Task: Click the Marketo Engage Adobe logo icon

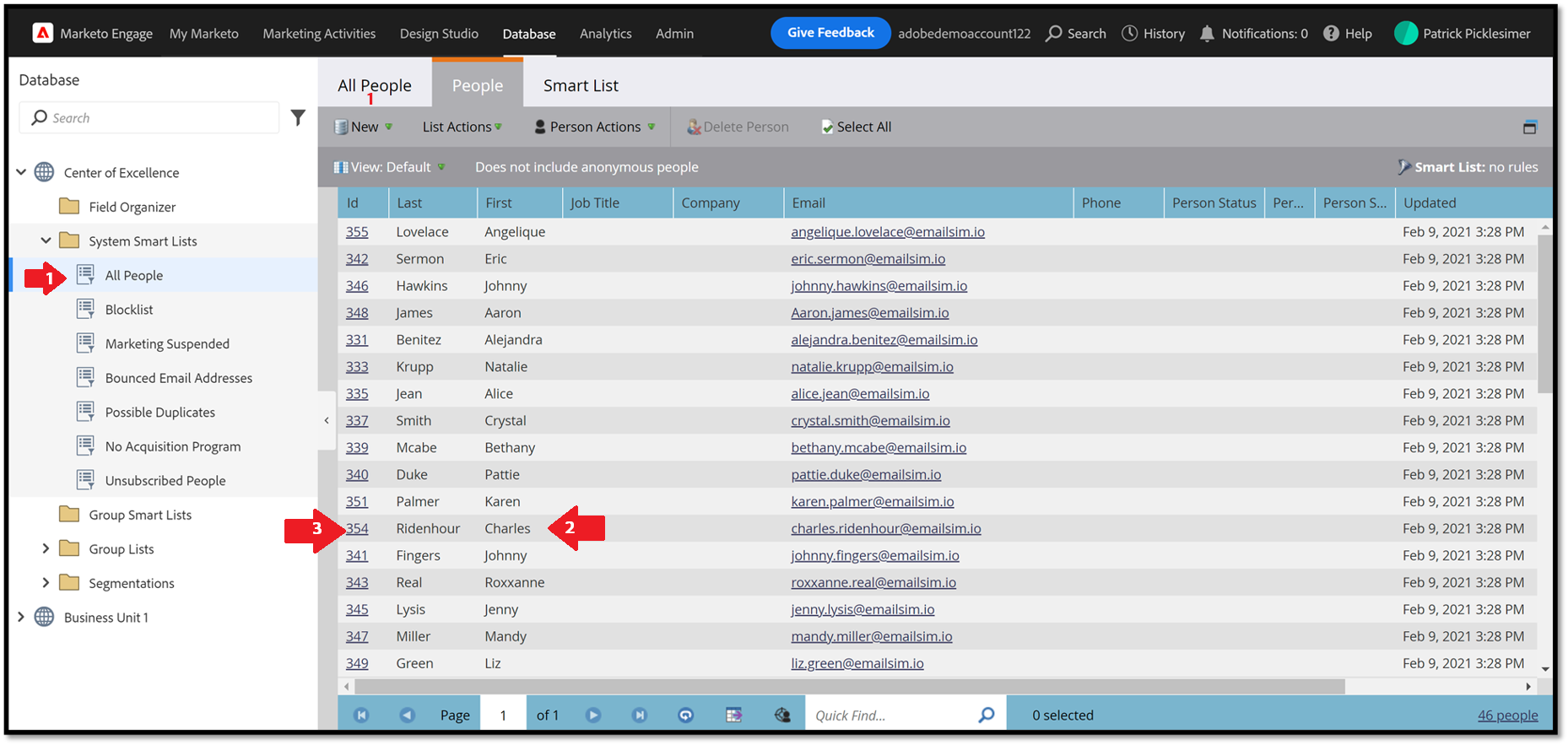Action: (x=42, y=33)
